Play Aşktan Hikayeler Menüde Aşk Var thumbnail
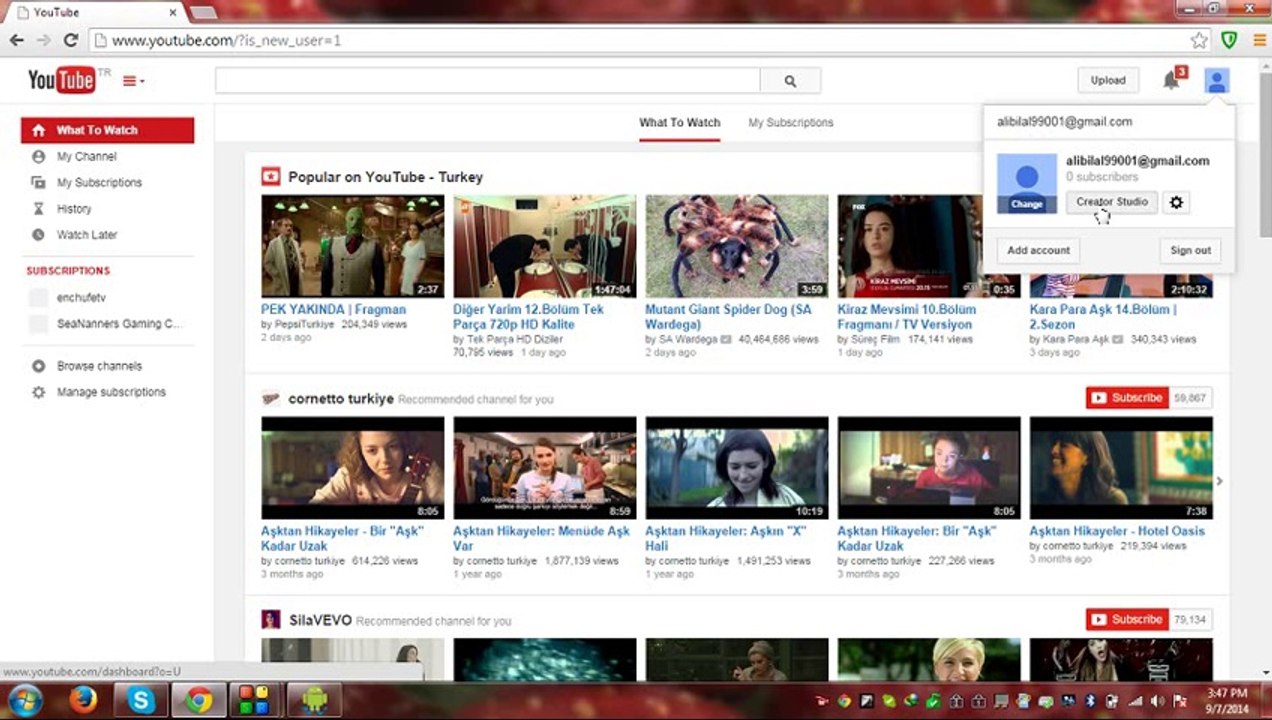Image resolution: width=1272 pixels, height=720 pixels. pos(544,468)
